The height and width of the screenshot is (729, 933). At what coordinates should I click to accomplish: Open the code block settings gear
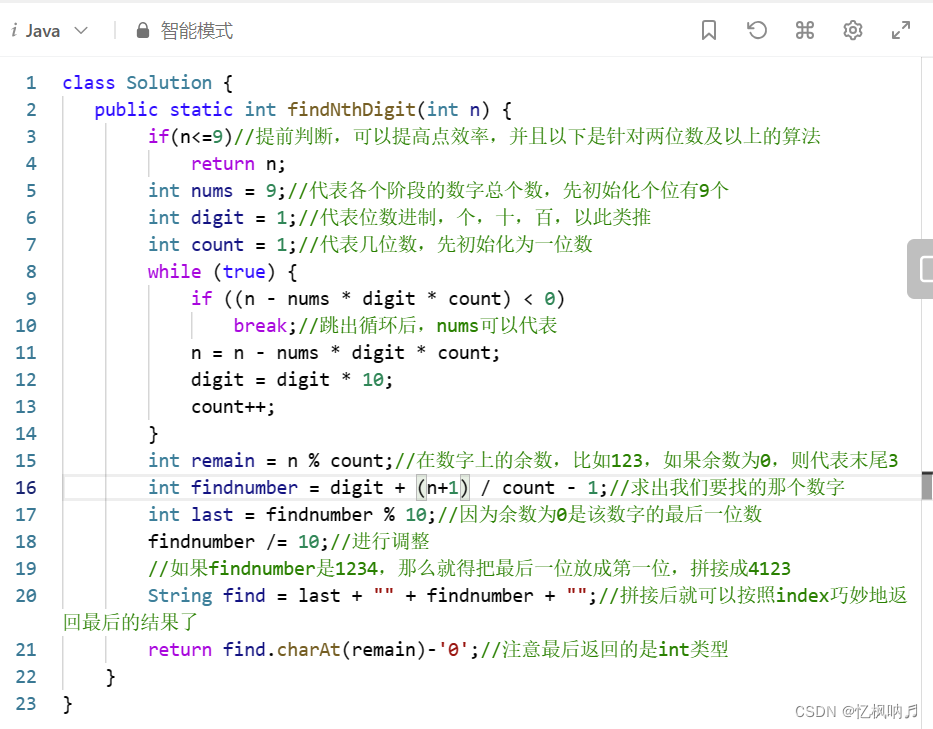click(x=853, y=30)
